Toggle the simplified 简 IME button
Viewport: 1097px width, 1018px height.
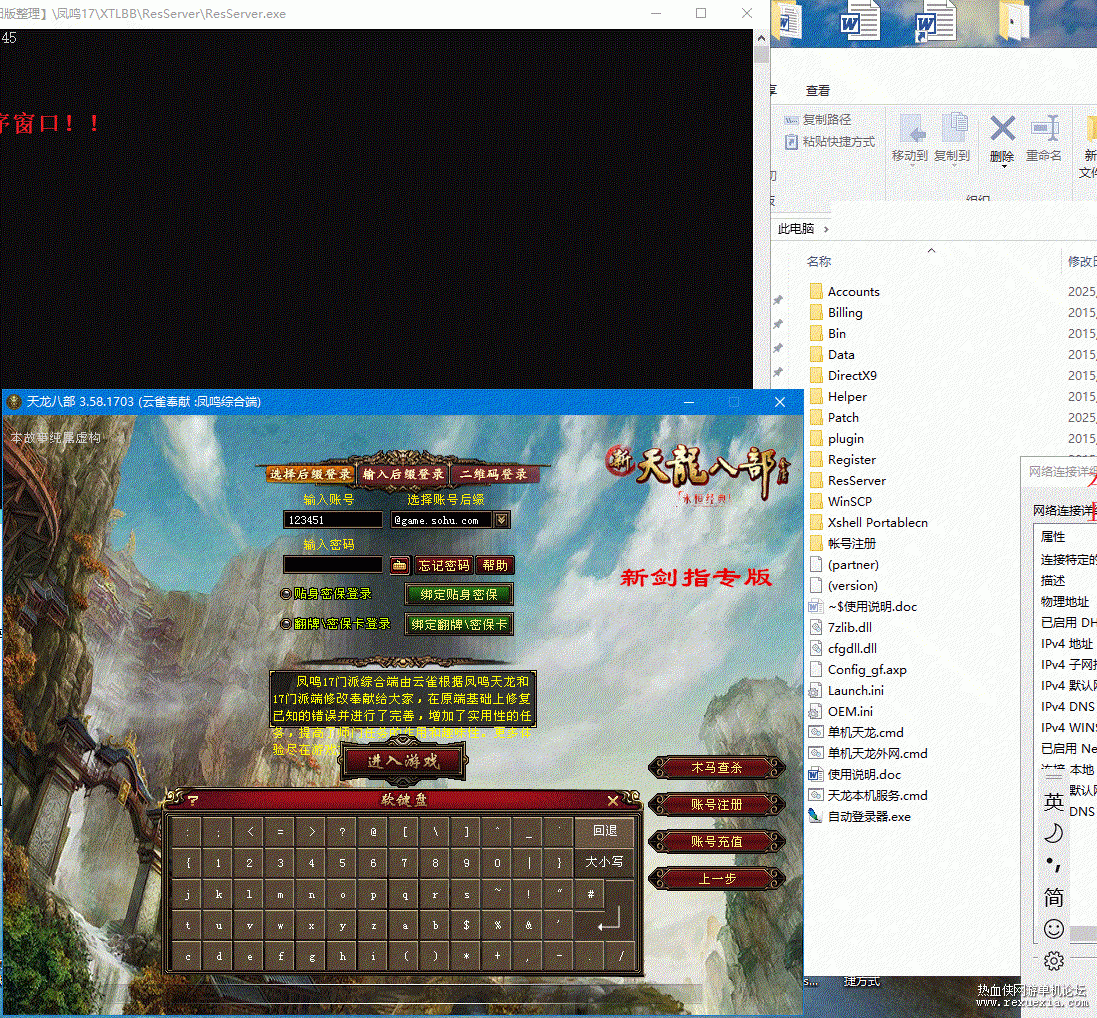tap(1054, 897)
